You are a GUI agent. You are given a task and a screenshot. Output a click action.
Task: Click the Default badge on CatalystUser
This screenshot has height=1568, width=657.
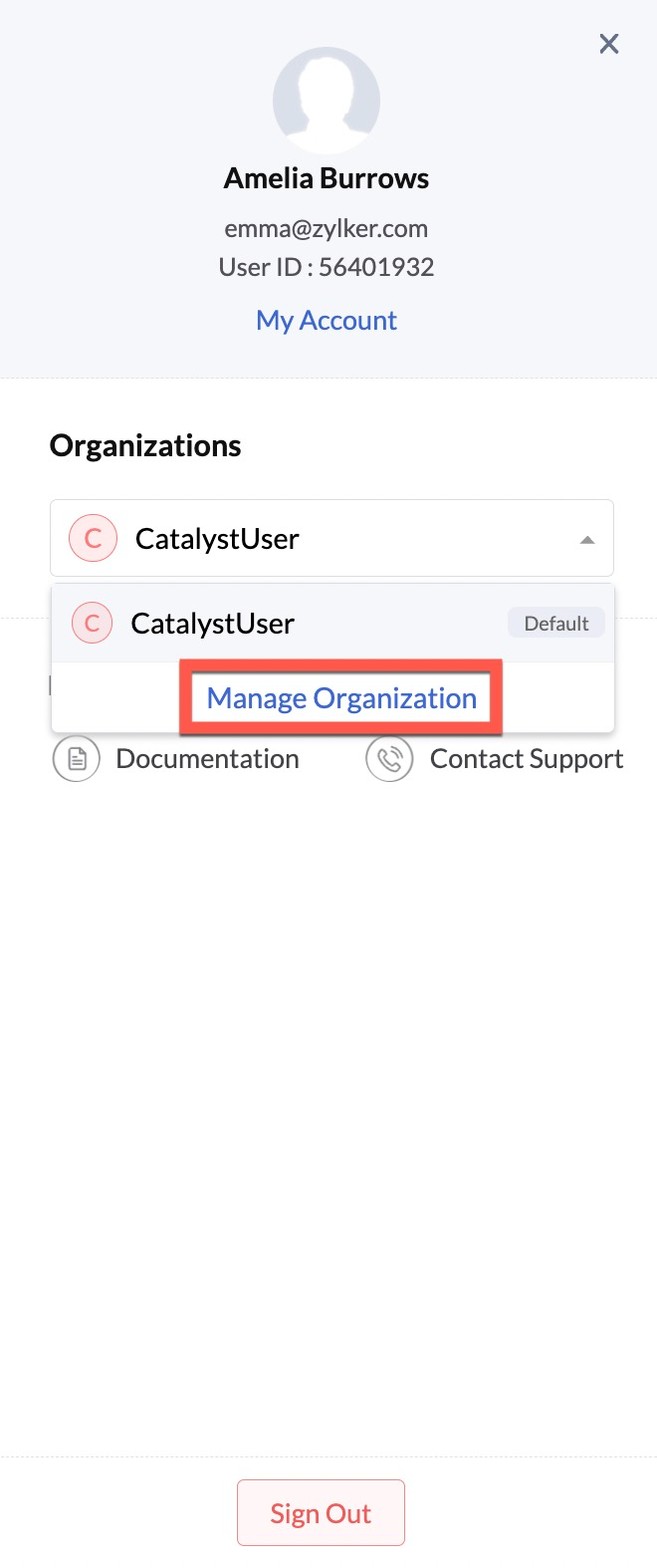point(556,624)
